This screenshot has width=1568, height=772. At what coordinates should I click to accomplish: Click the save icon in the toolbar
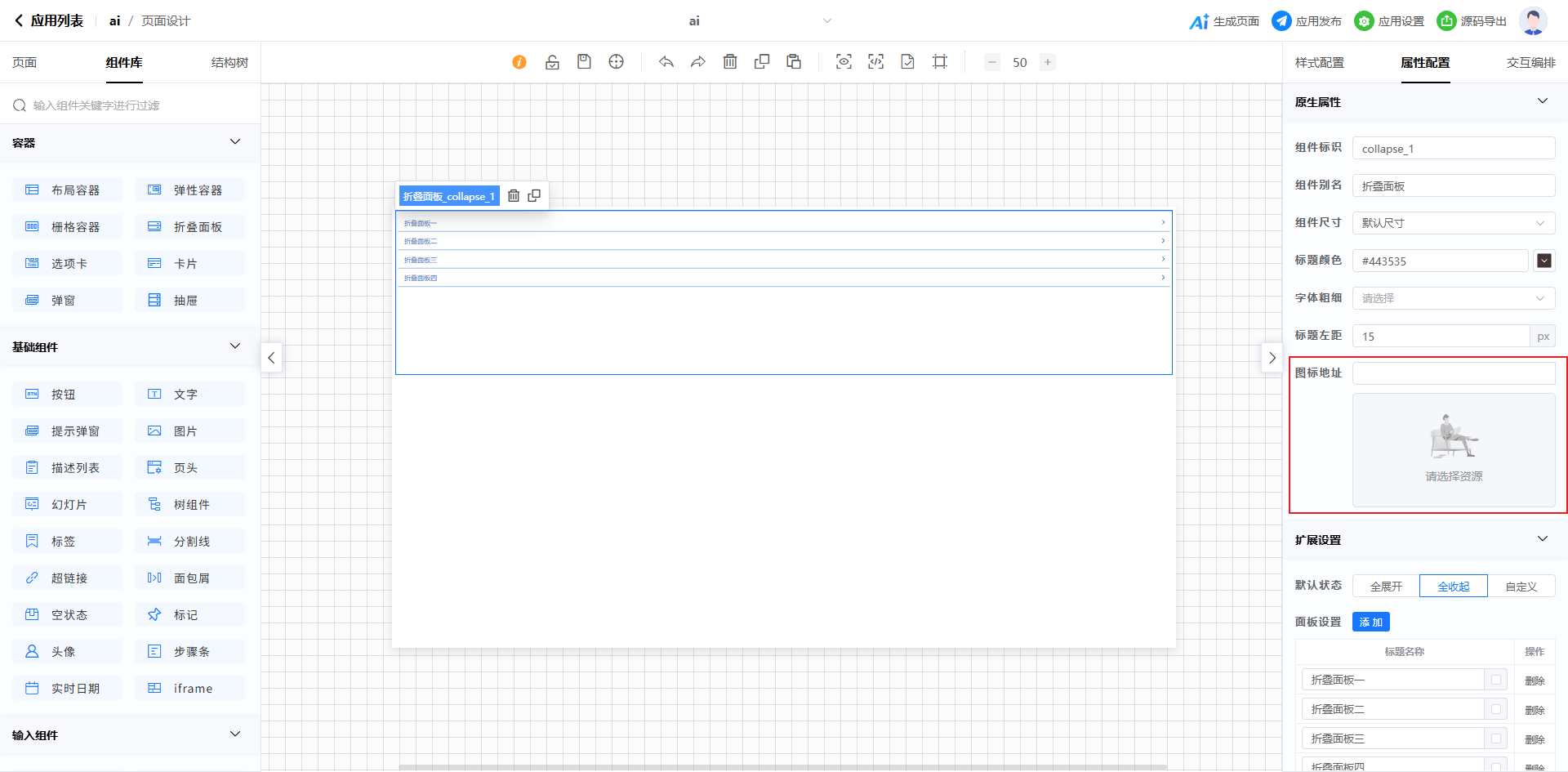tap(584, 62)
